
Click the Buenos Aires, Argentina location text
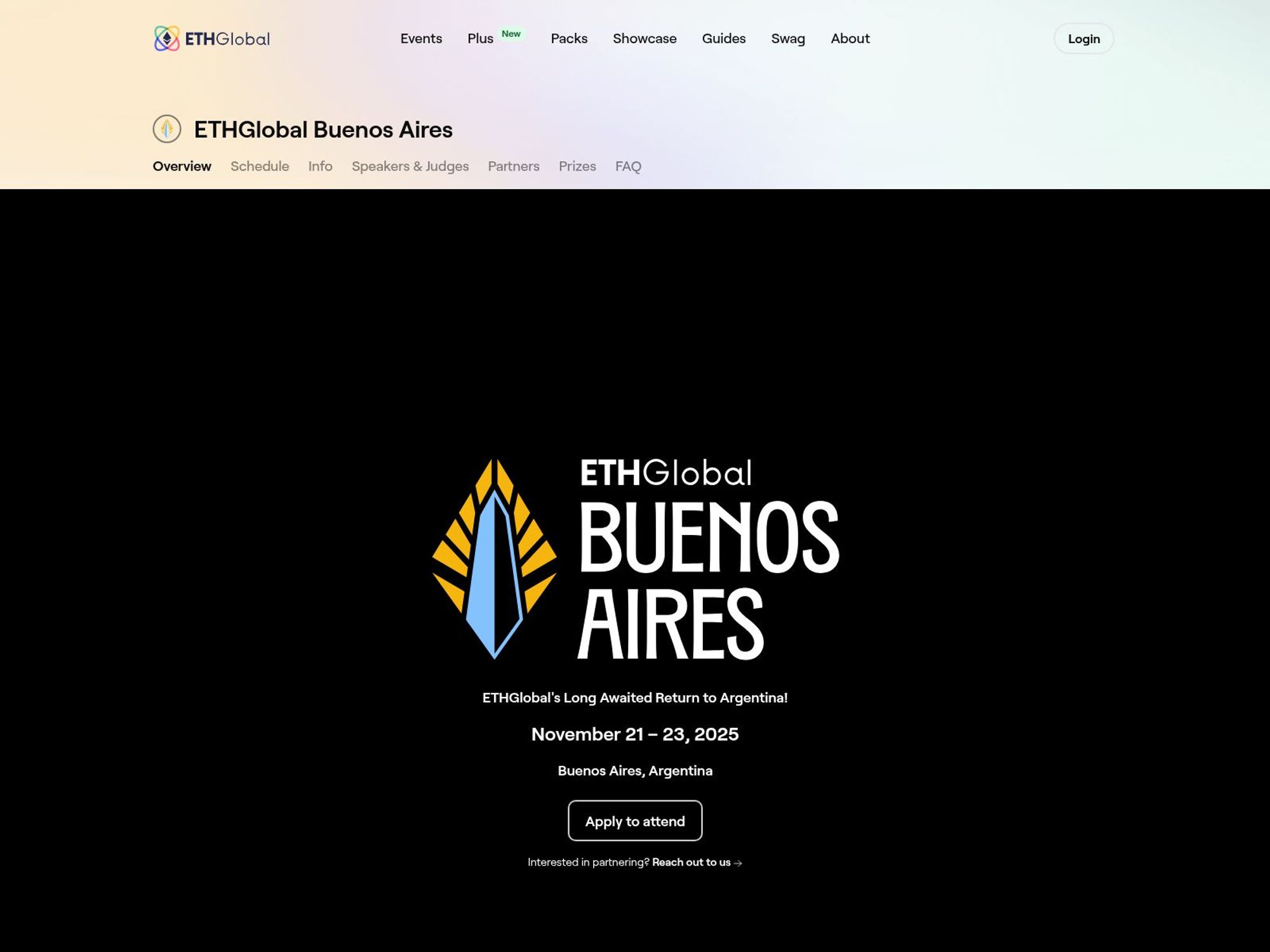(x=635, y=770)
